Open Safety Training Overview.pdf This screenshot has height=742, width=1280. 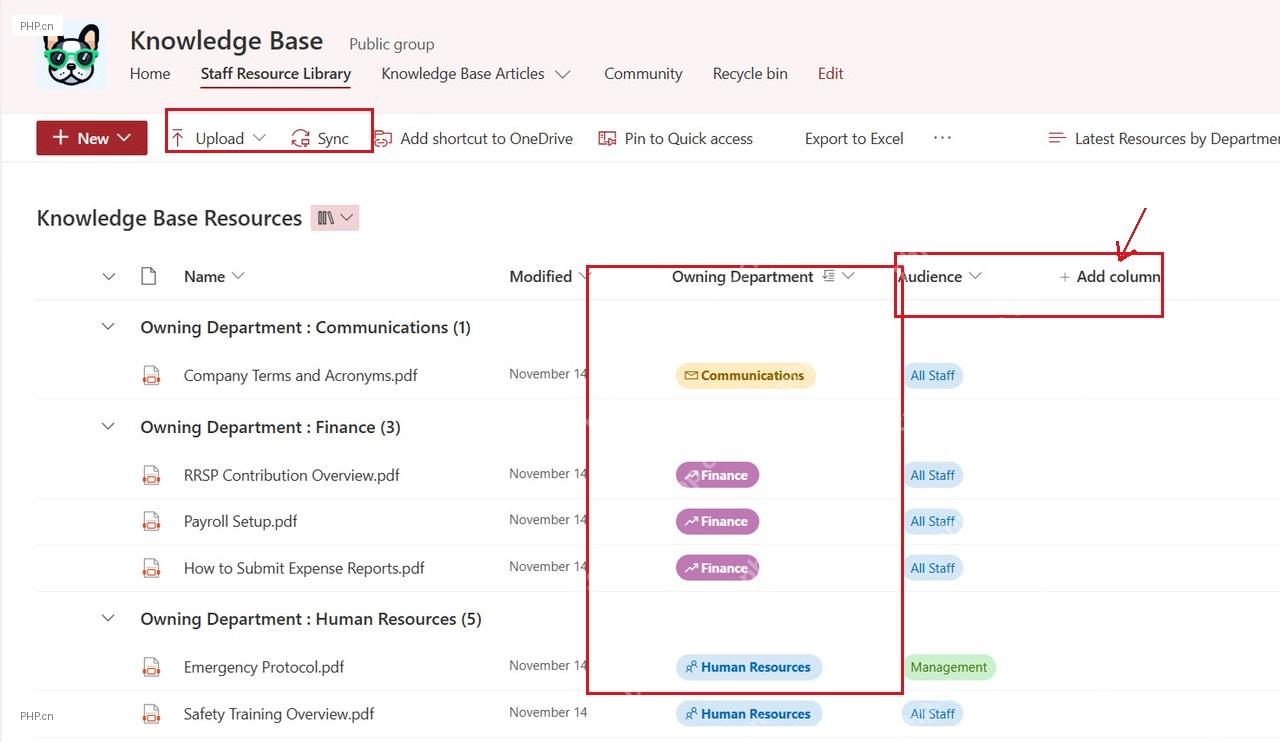click(279, 714)
